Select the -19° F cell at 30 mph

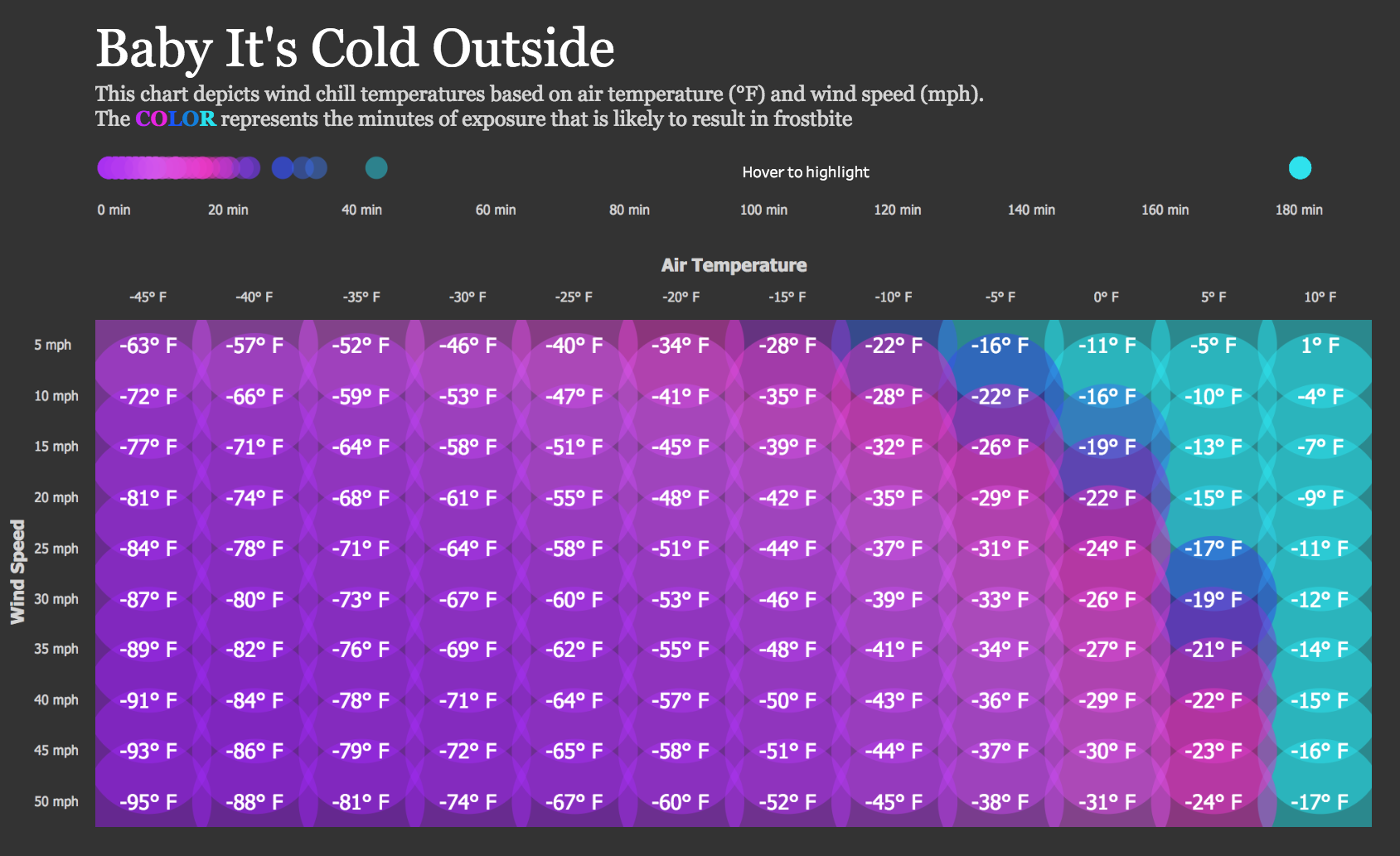(x=1213, y=599)
